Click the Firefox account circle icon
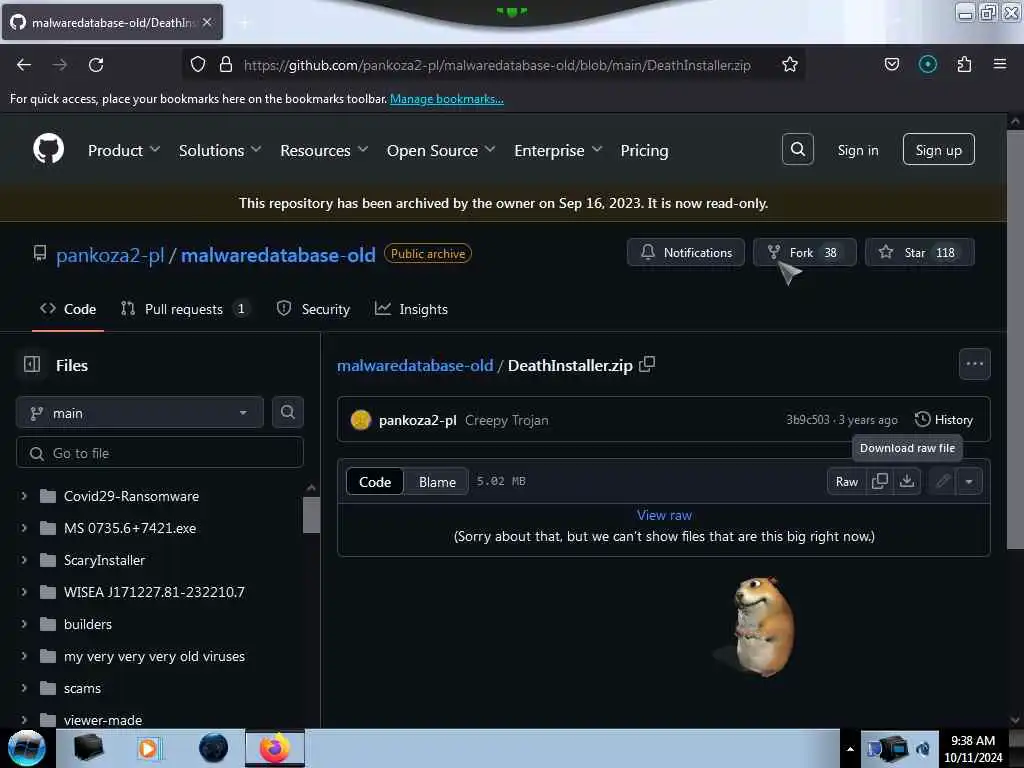 (x=927, y=65)
